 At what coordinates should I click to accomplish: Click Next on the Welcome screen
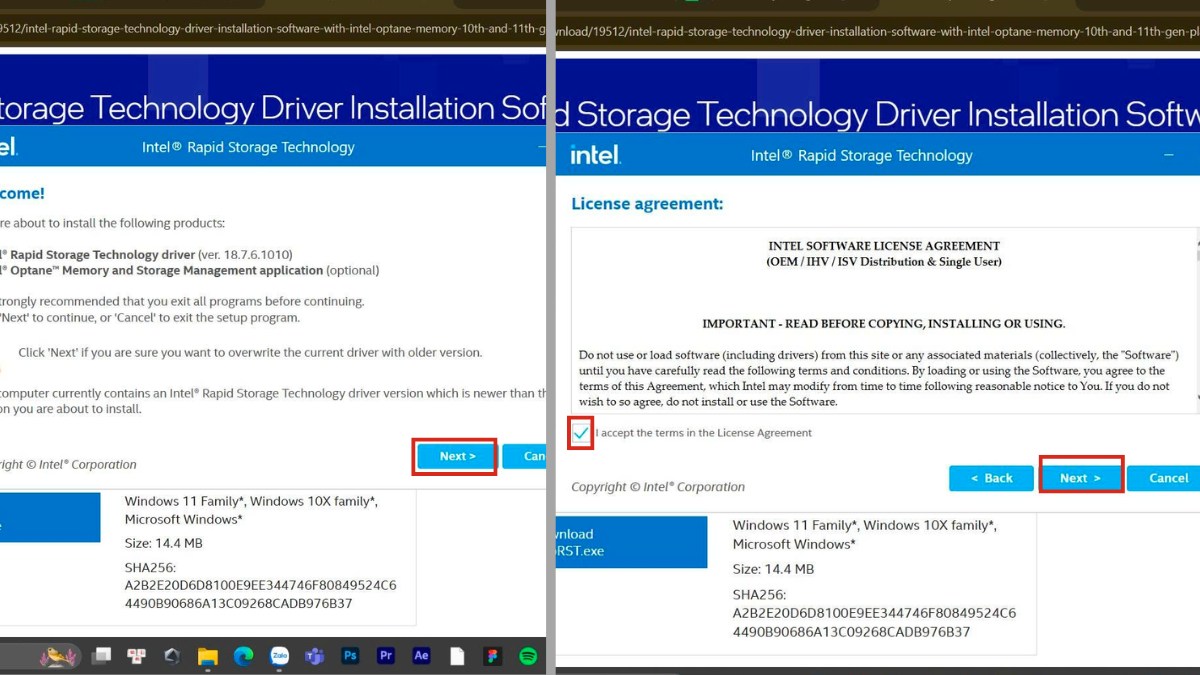tap(455, 456)
